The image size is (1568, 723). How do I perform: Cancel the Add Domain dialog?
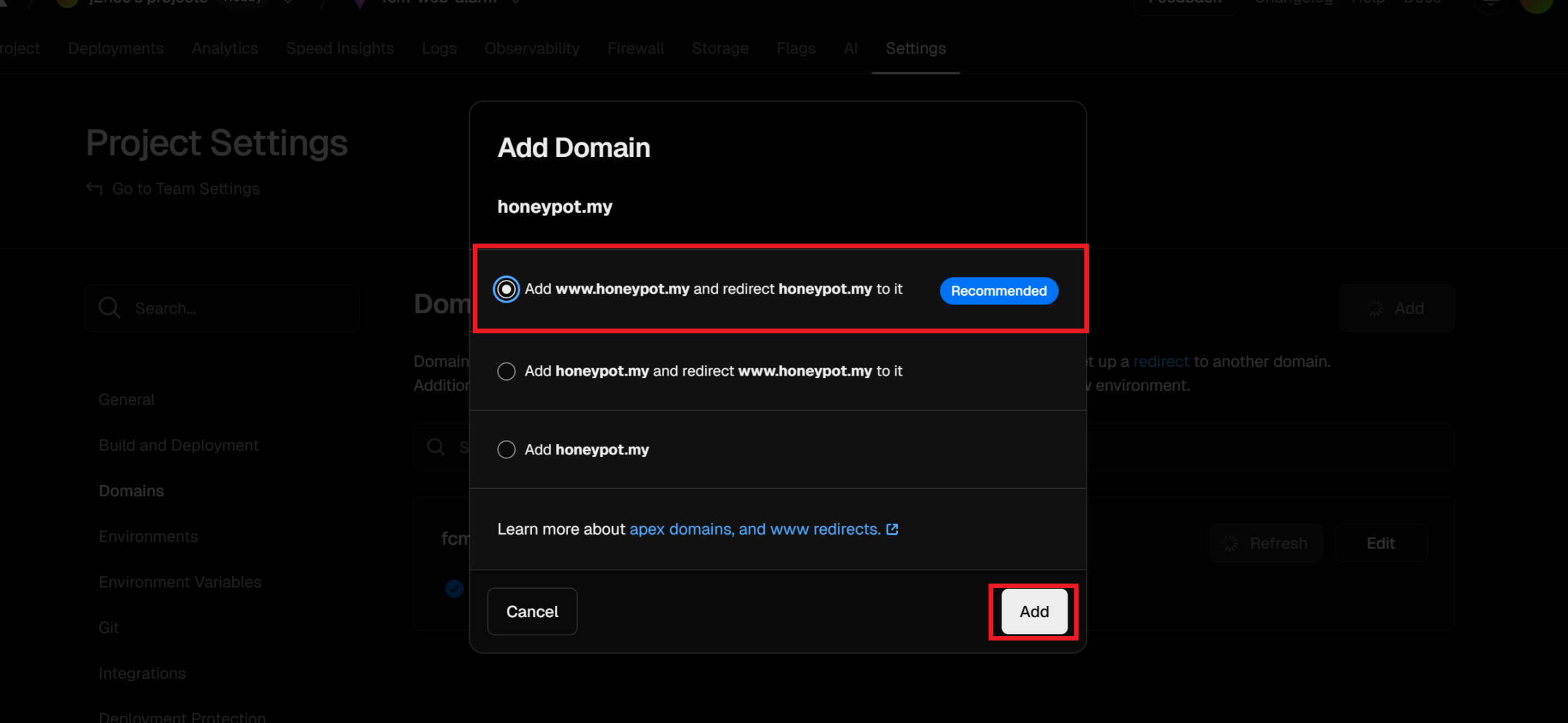[x=531, y=611]
